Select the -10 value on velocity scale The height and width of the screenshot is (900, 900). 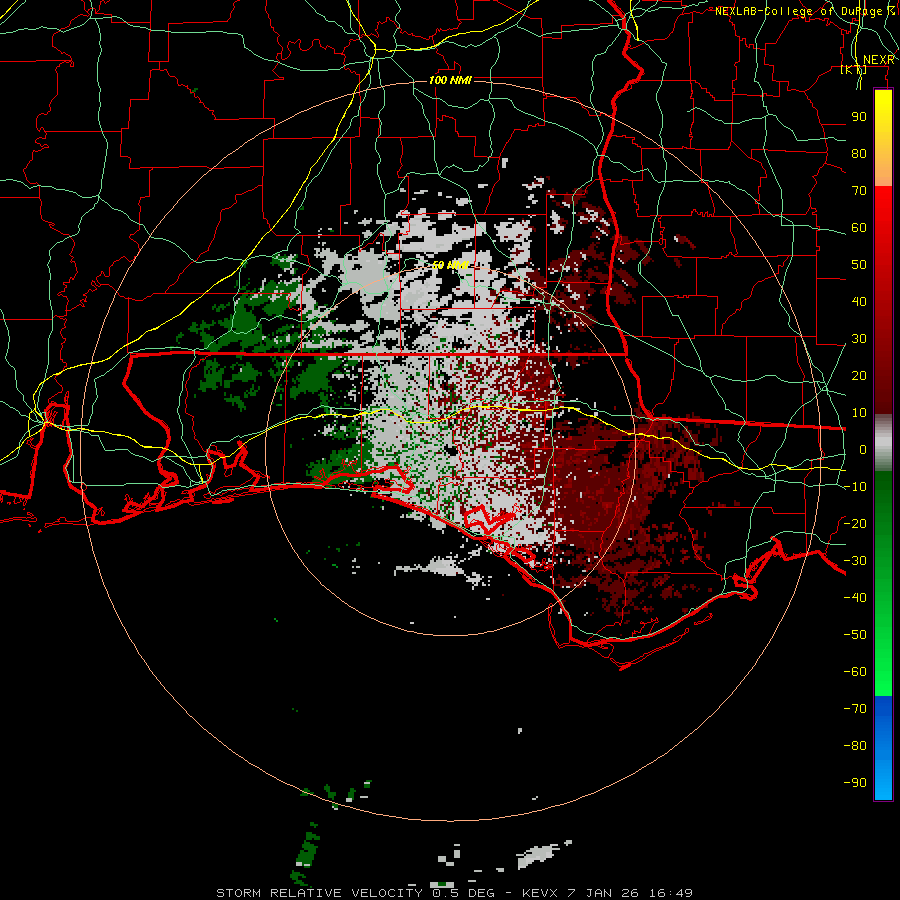coord(855,487)
